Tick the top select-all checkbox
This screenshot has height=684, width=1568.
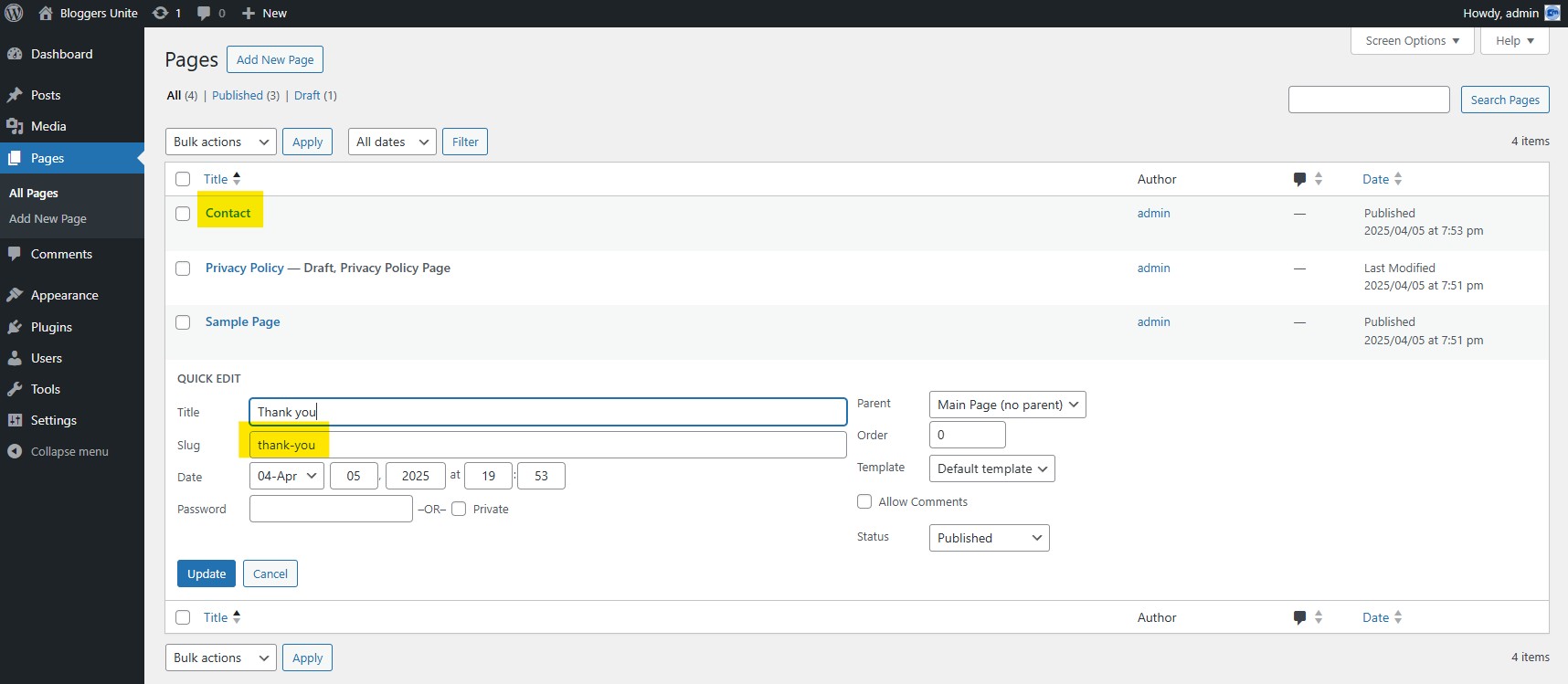183,179
